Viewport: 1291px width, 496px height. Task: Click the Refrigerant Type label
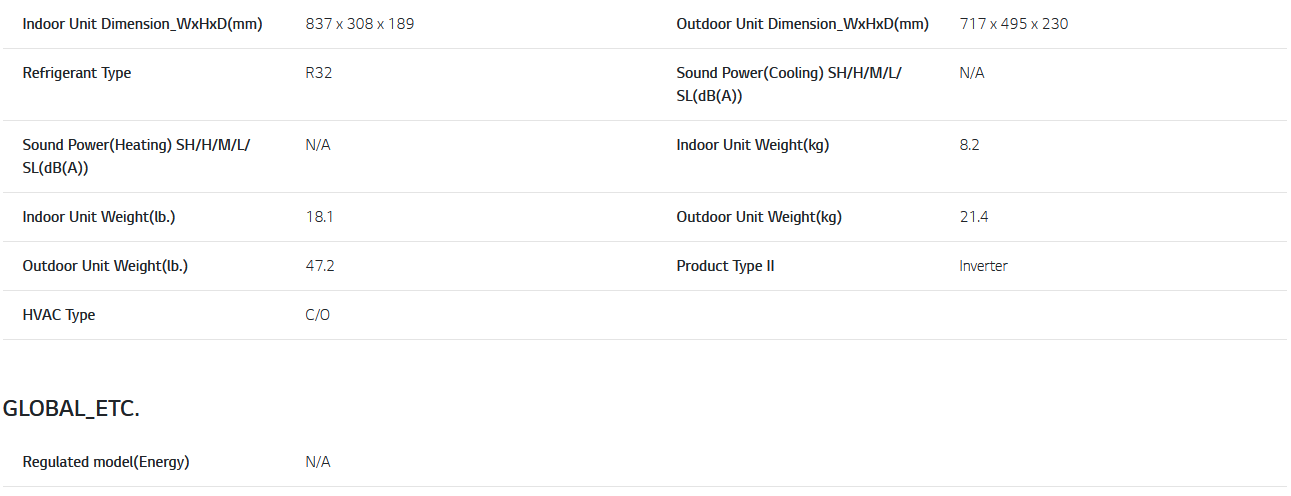pos(77,73)
